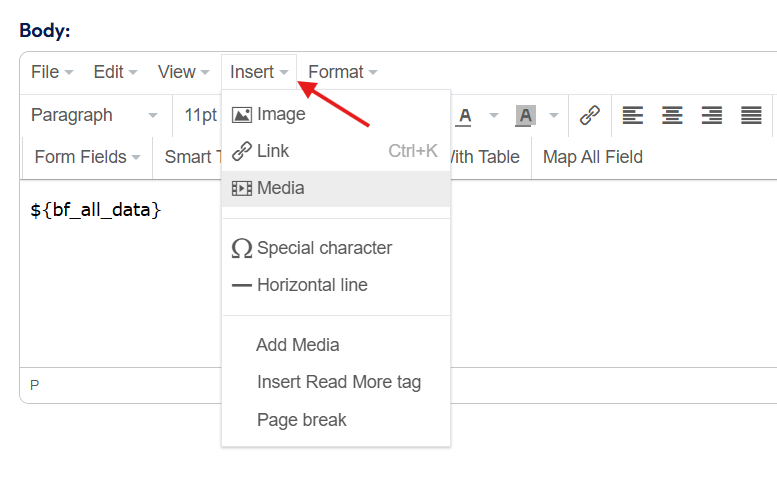
Task: Justify the paragraph text
Action: point(751,115)
